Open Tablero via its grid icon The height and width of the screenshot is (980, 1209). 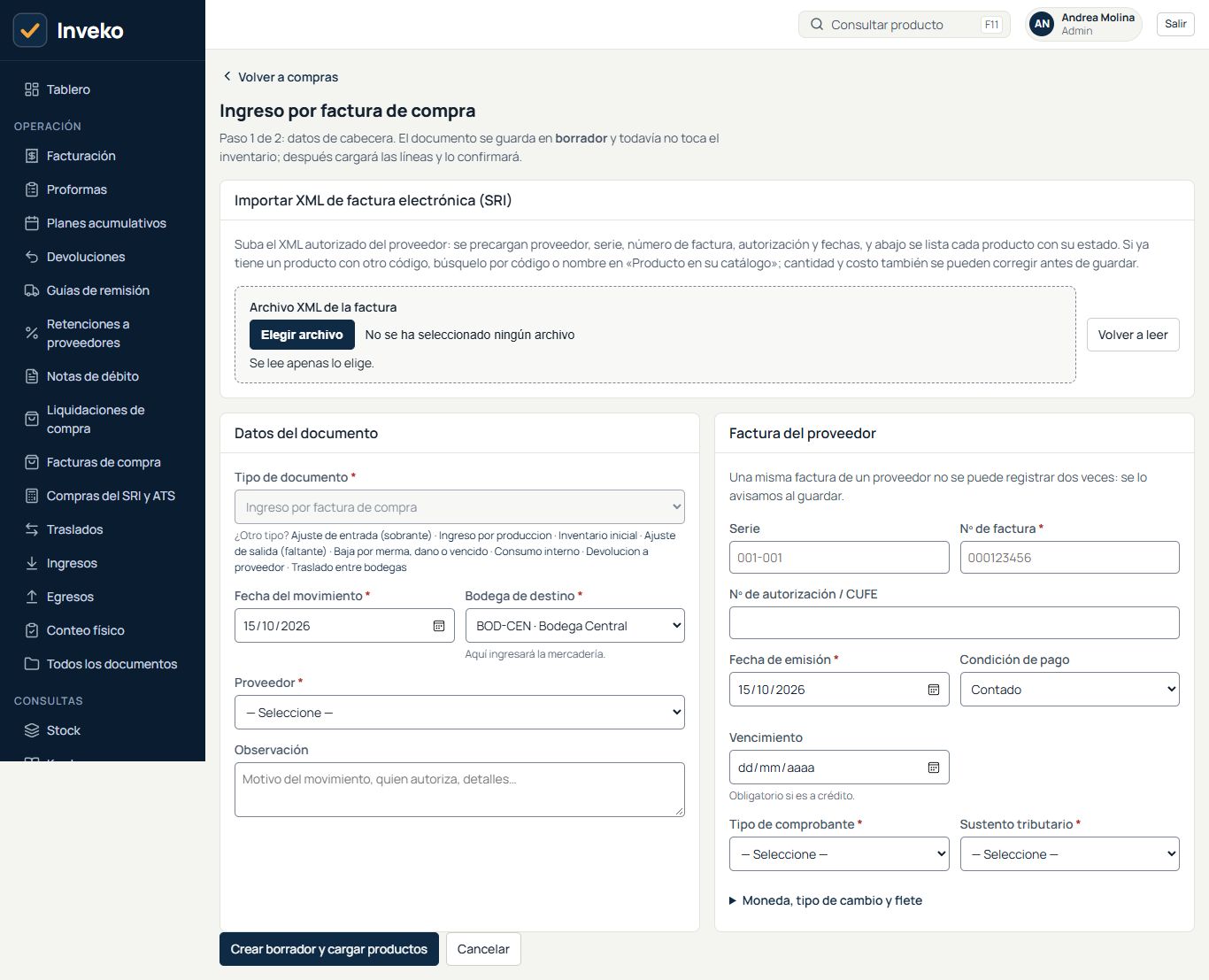pos(32,89)
